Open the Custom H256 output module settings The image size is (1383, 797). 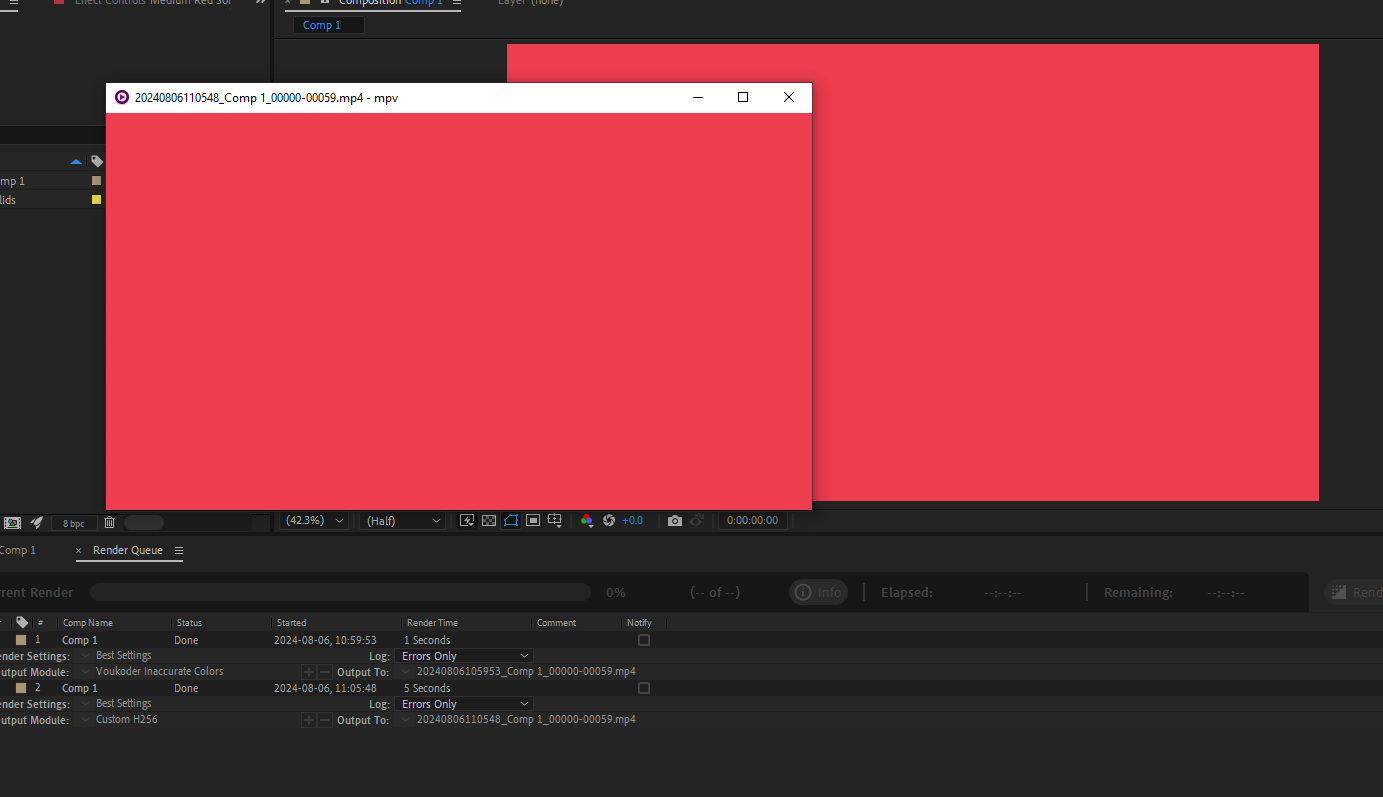point(126,720)
